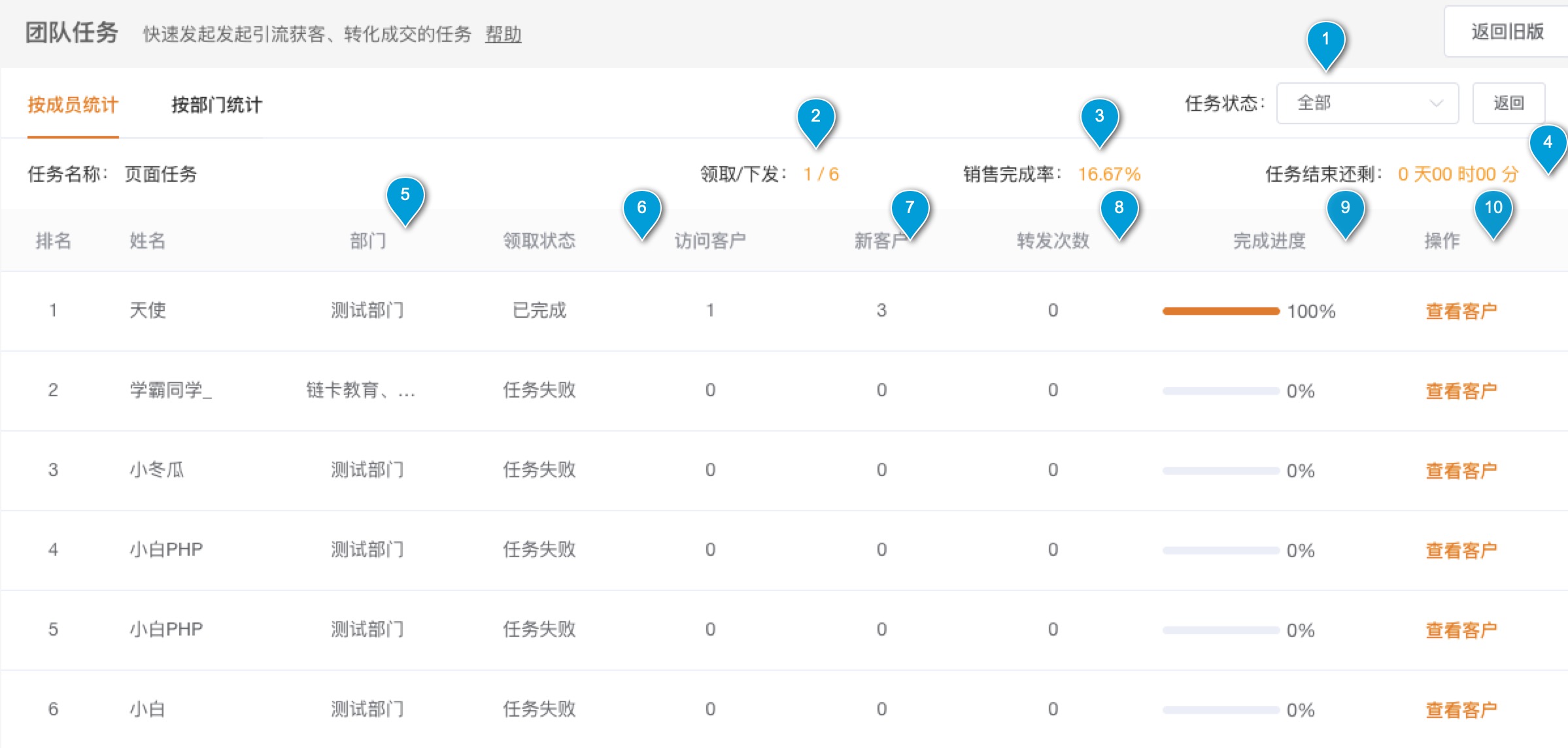Image resolution: width=1568 pixels, height=748 pixels.
Task: Click blue marker number 7 near 新客户
Action: [910, 209]
